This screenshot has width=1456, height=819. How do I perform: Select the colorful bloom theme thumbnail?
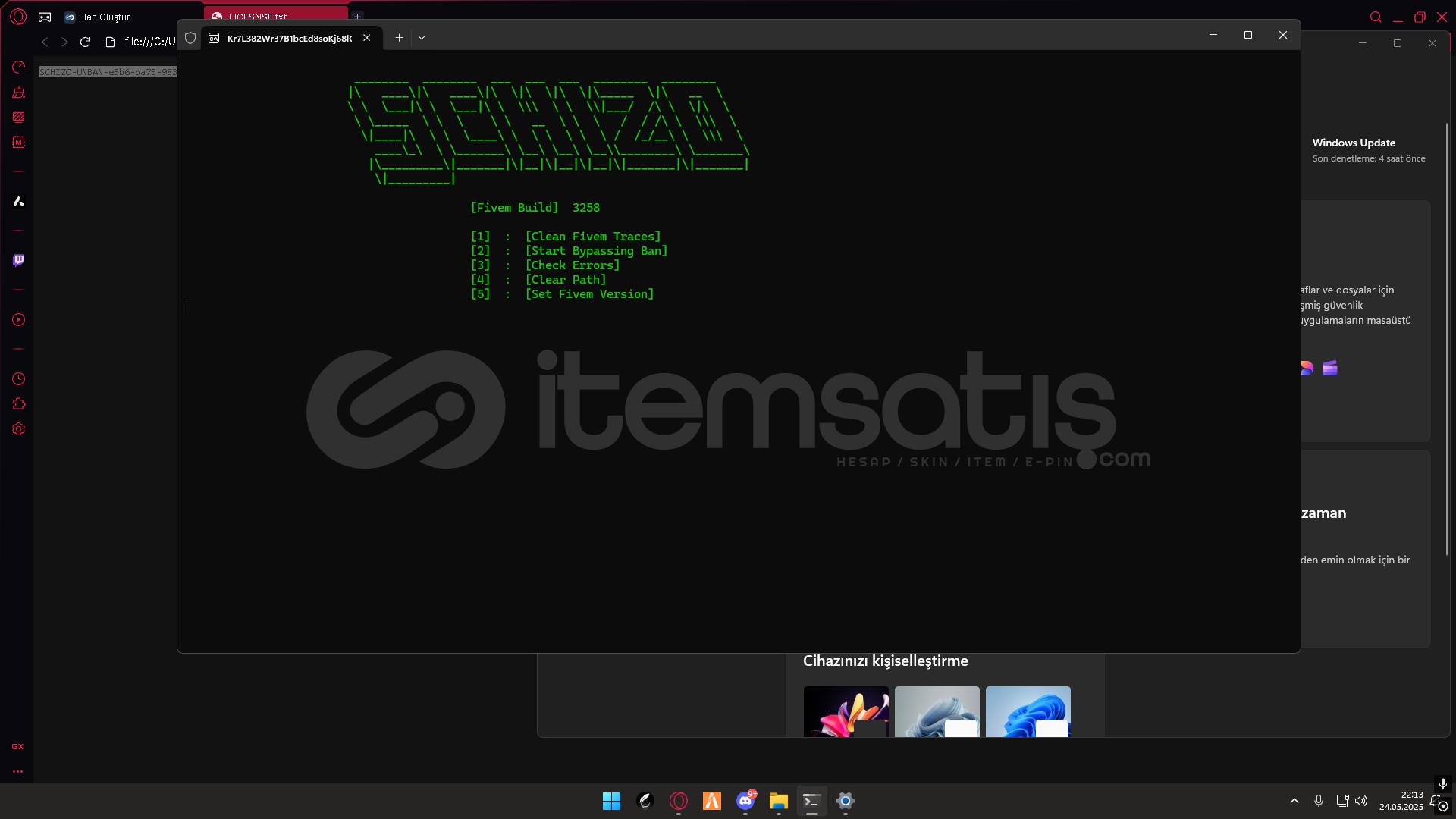pyautogui.click(x=846, y=711)
